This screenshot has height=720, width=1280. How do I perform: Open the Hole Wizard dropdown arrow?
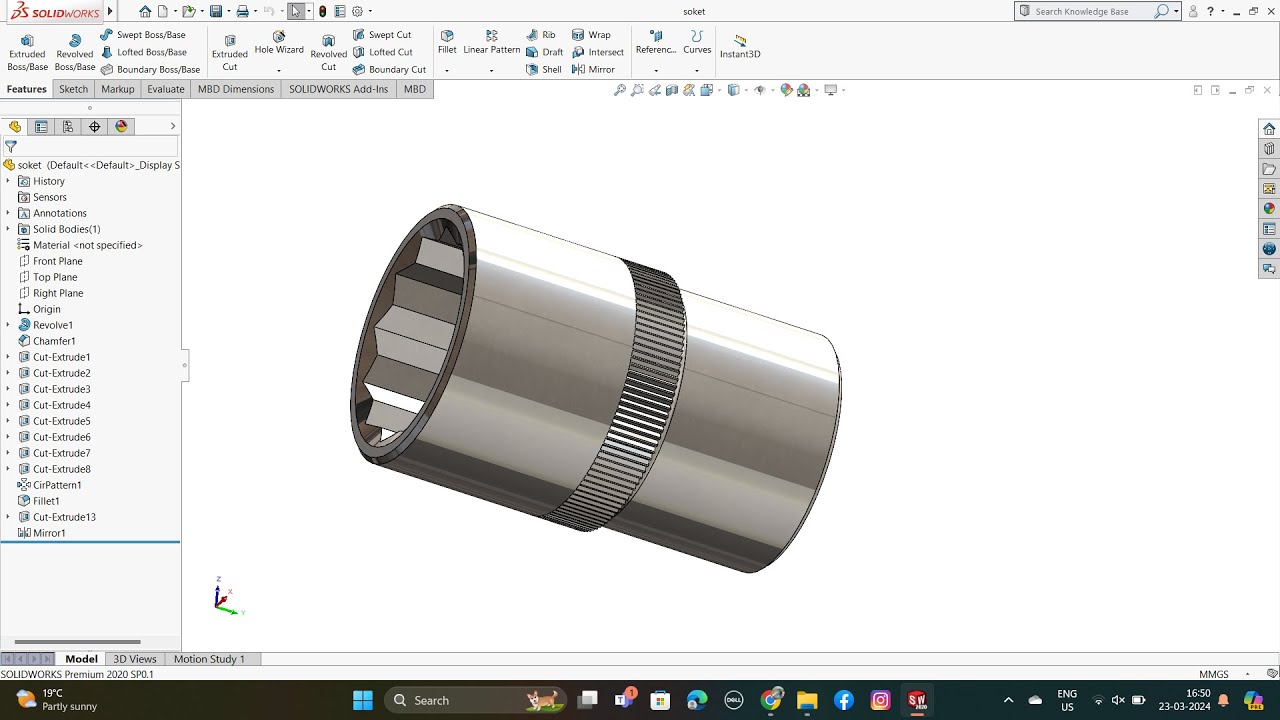click(279, 71)
